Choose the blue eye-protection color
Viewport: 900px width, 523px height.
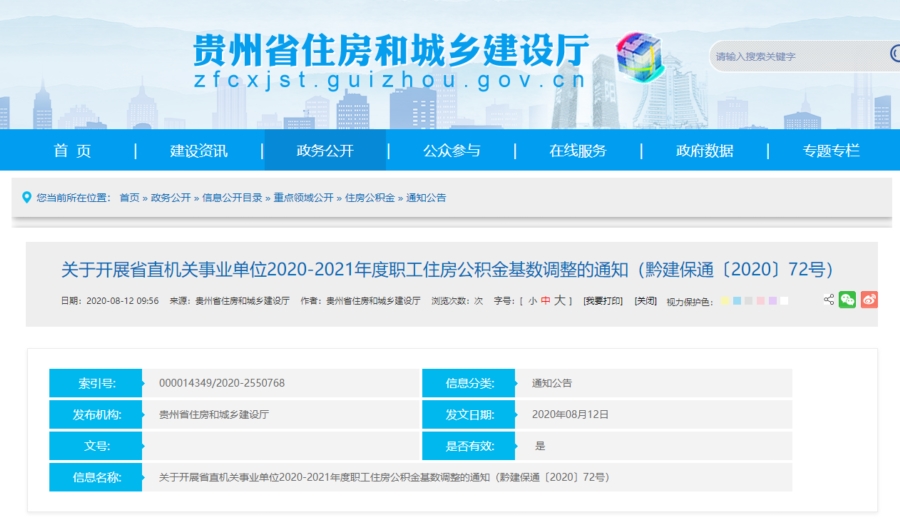tap(737, 301)
